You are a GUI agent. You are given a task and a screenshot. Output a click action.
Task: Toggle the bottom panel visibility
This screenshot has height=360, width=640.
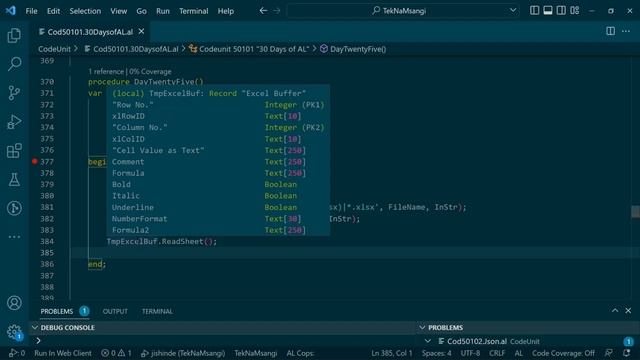coord(548,11)
